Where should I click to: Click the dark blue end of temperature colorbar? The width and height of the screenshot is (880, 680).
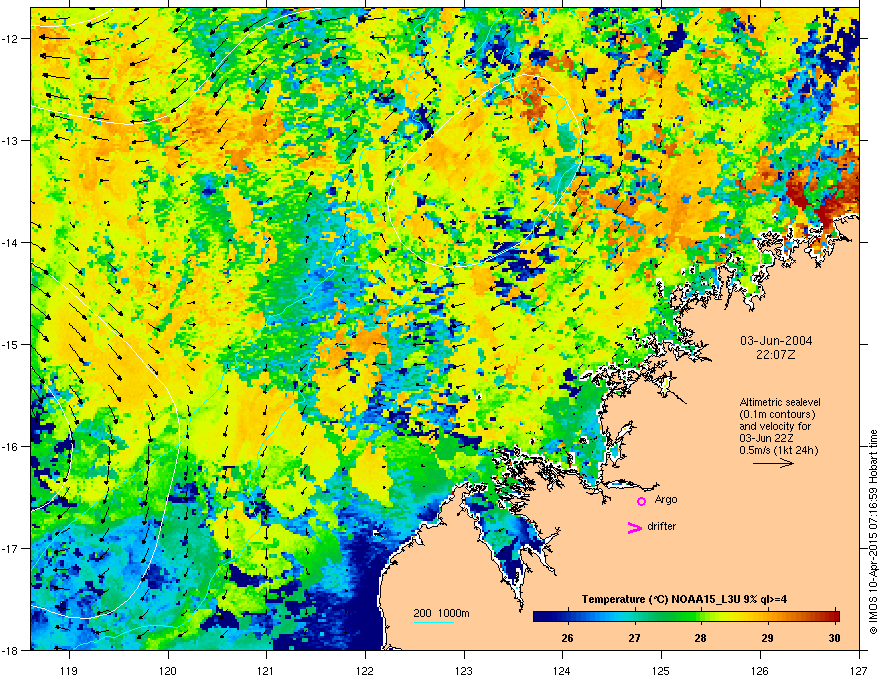(x=542, y=616)
